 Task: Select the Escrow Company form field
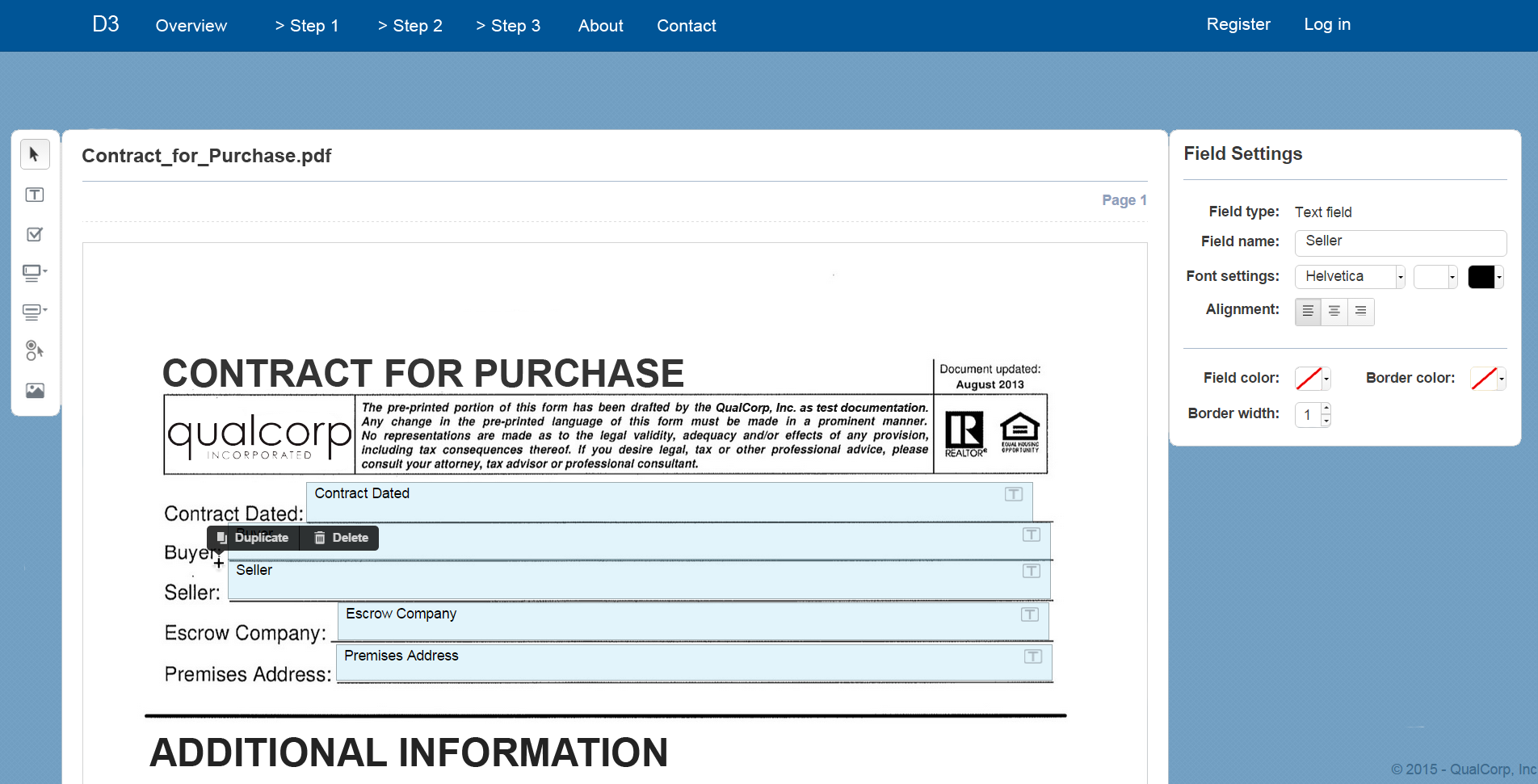(x=694, y=622)
